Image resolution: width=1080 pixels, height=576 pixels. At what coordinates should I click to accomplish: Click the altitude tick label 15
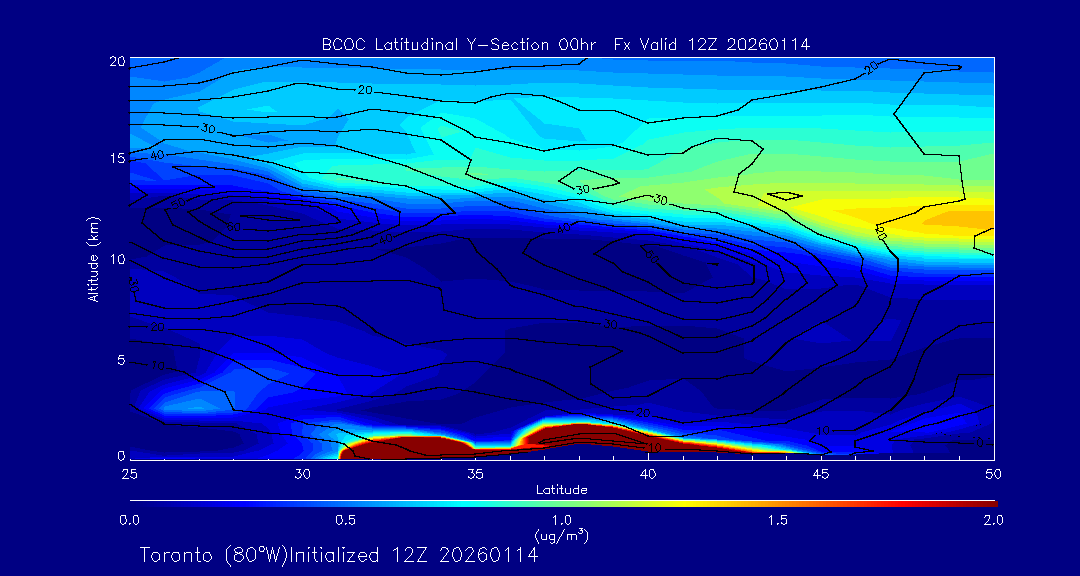pyautogui.click(x=116, y=158)
